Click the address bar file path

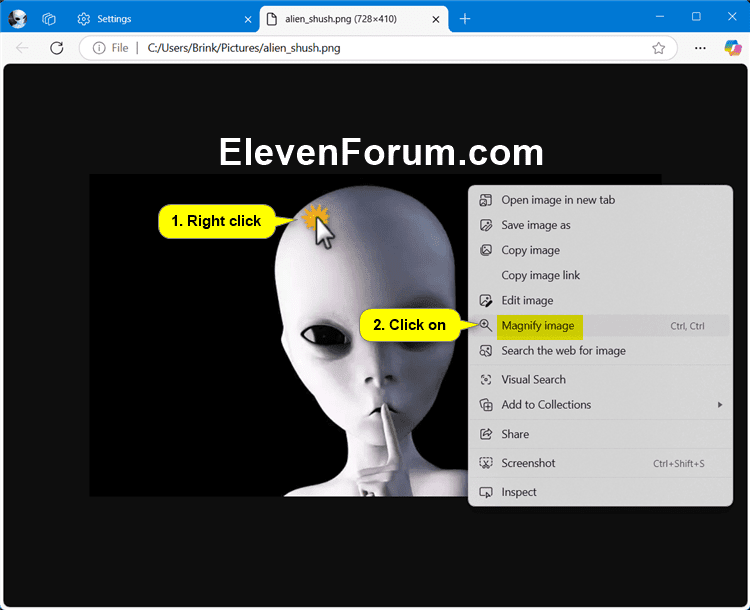pos(244,48)
